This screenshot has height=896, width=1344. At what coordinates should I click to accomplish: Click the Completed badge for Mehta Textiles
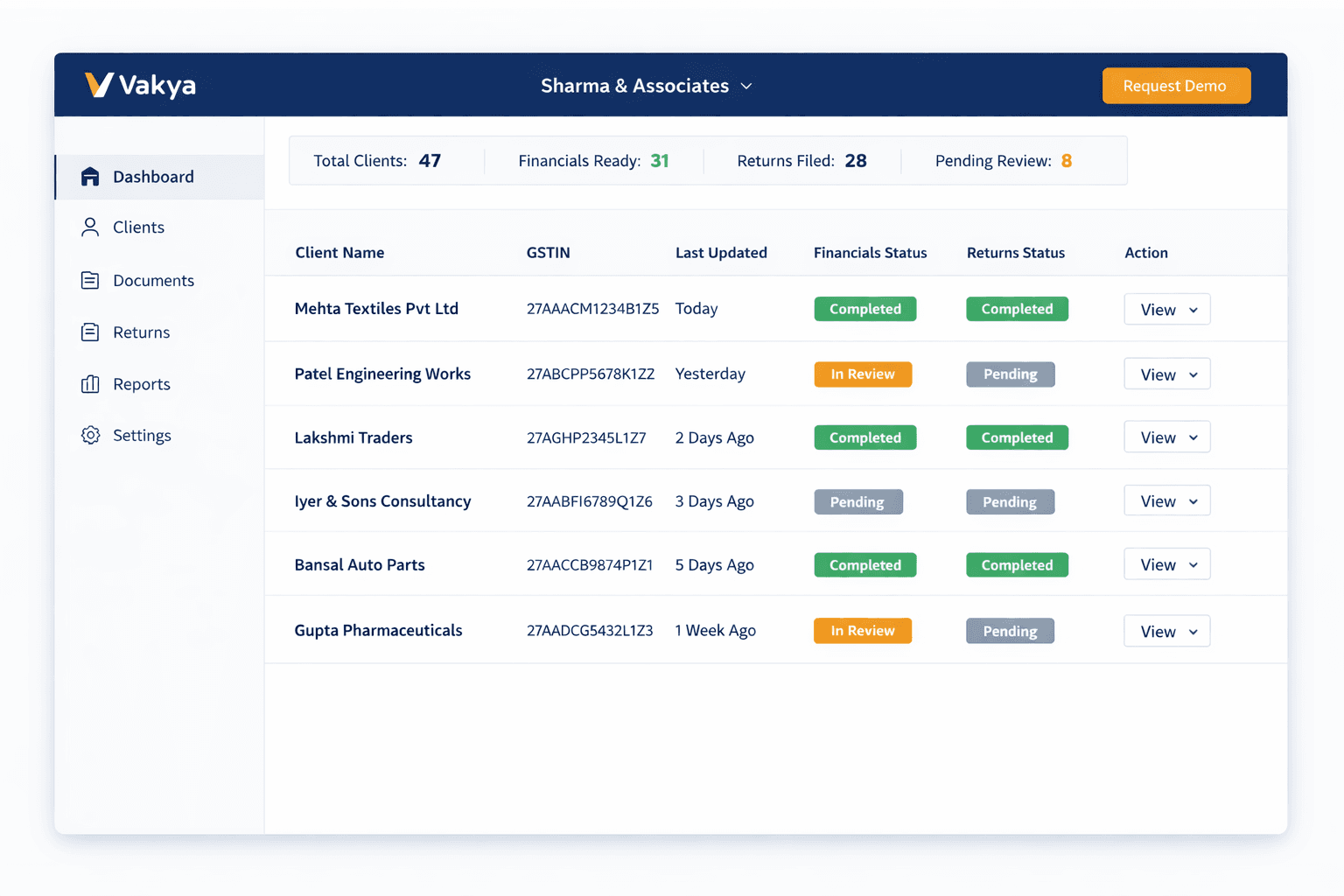[864, 308]
